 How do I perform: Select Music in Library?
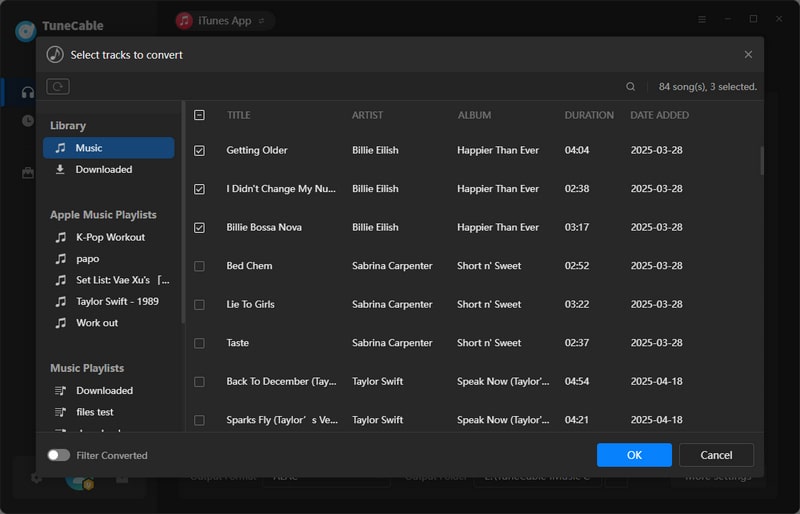109,148
